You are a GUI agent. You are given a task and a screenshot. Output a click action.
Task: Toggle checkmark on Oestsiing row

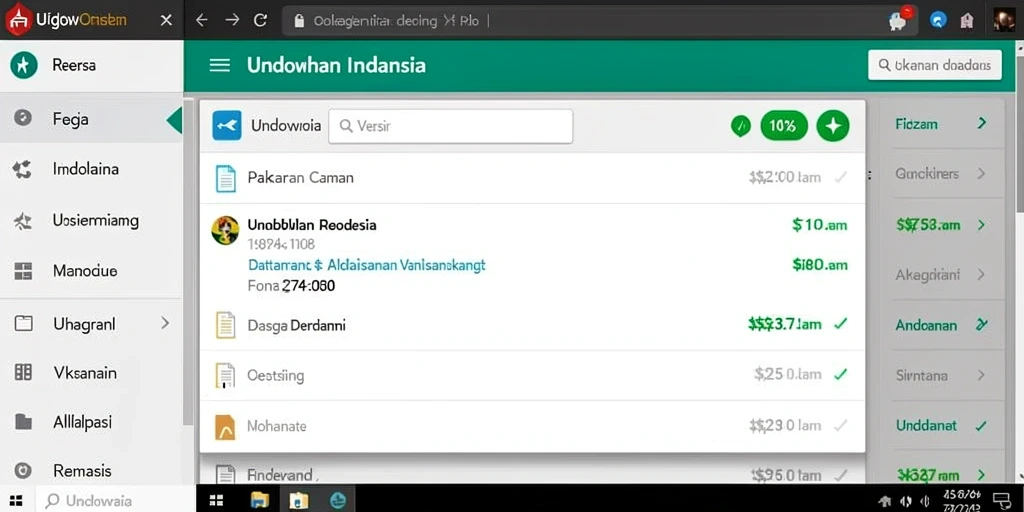coord(841,374)
